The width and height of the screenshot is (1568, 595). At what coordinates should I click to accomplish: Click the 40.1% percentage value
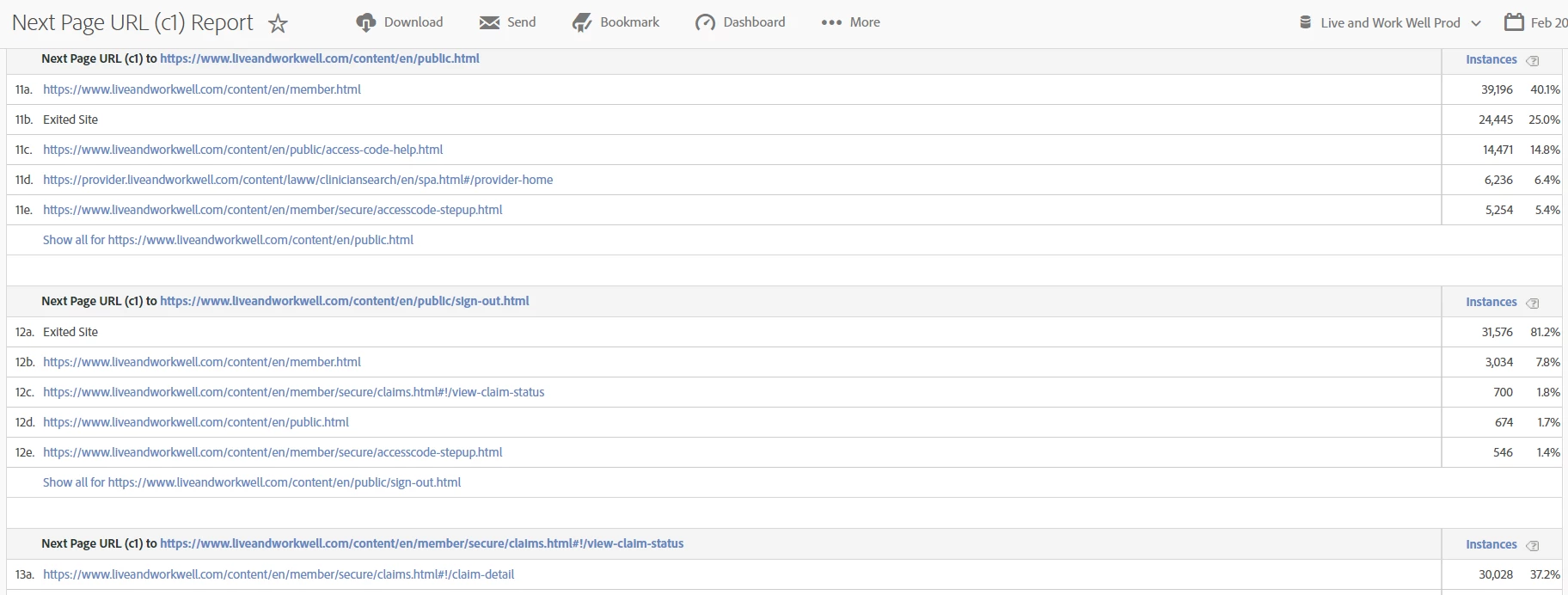coord(1545,89)
